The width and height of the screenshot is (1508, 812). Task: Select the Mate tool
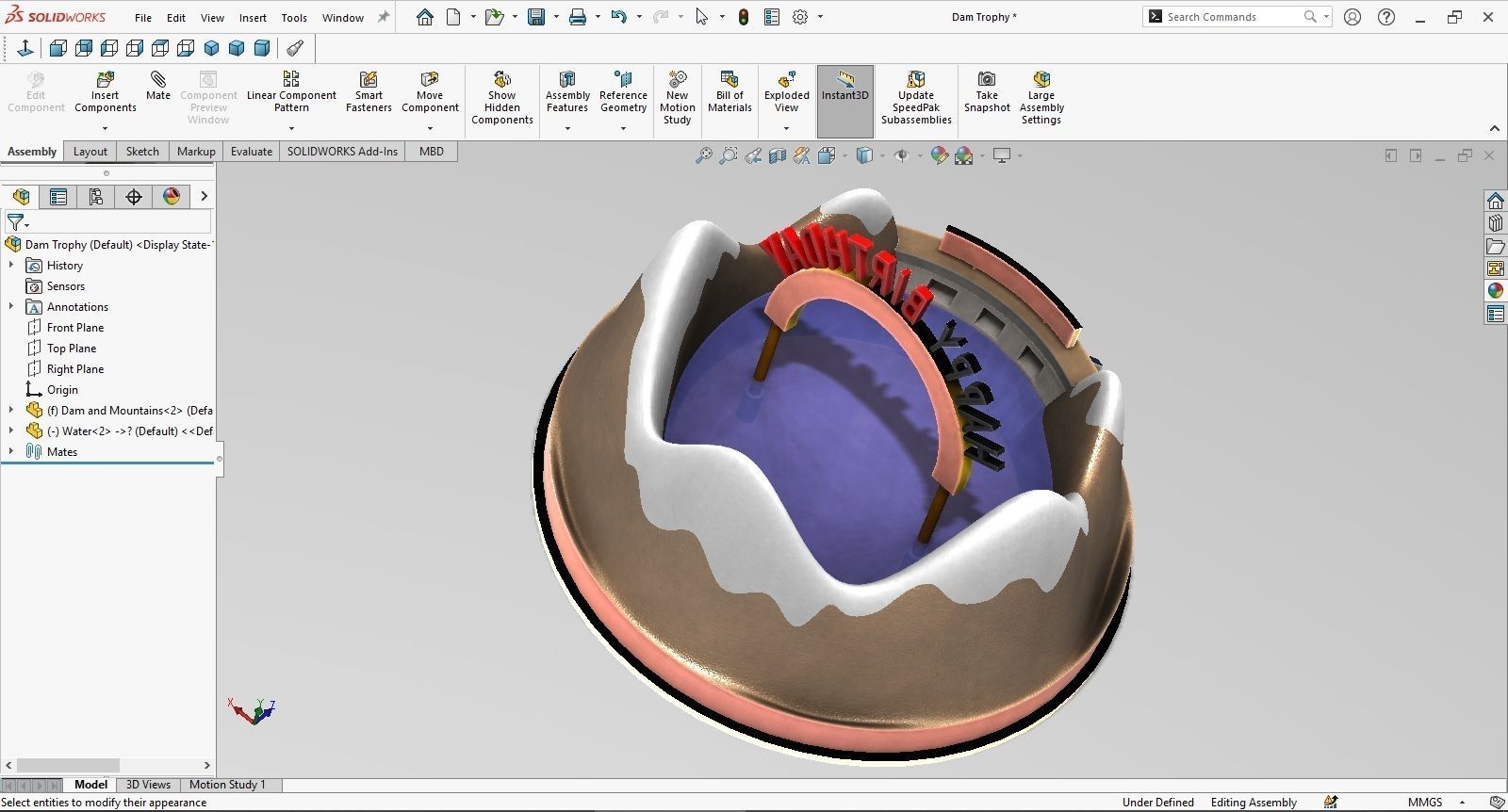(158, 86)
